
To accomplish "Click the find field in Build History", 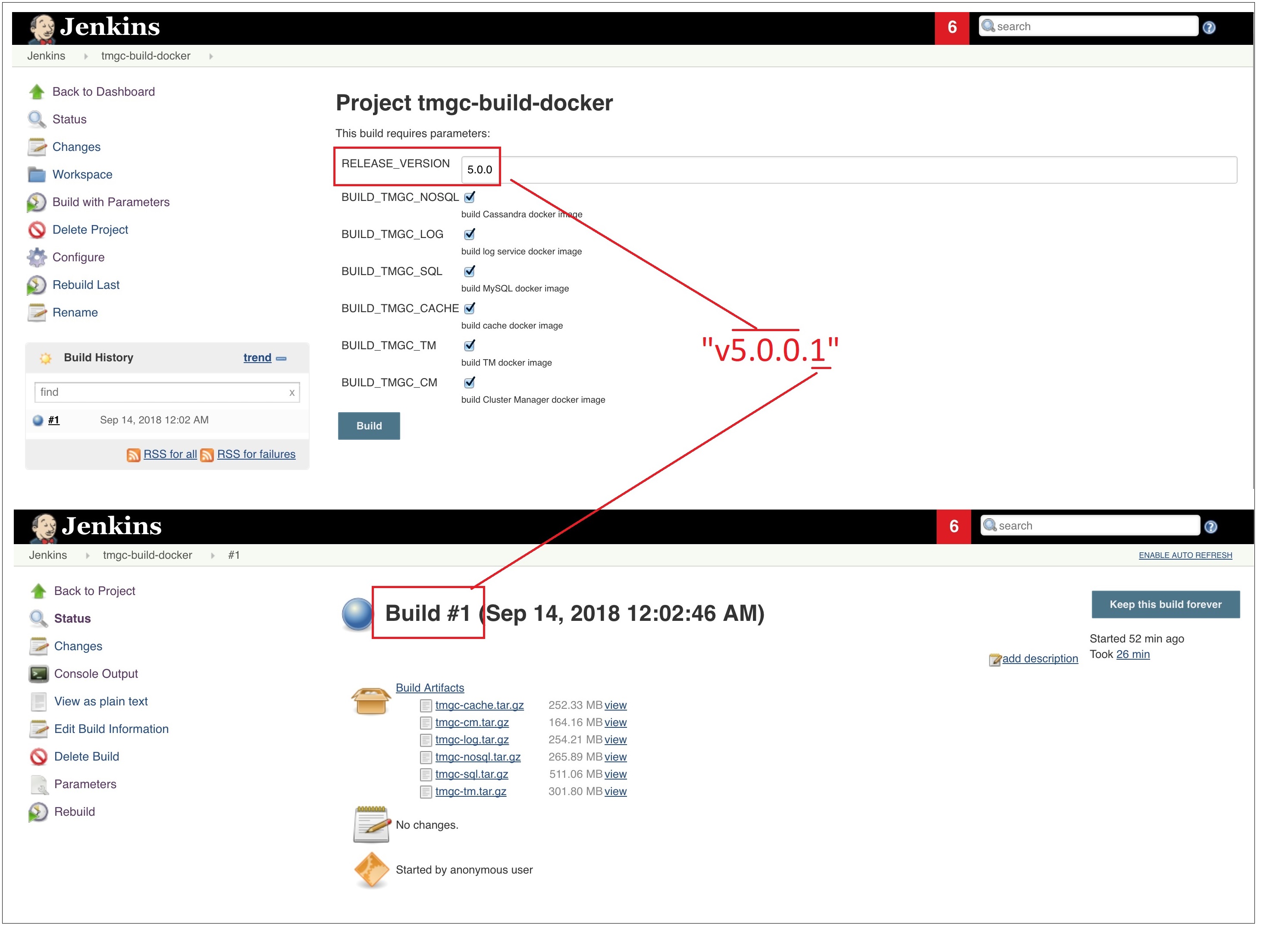I will coord(167,393).
